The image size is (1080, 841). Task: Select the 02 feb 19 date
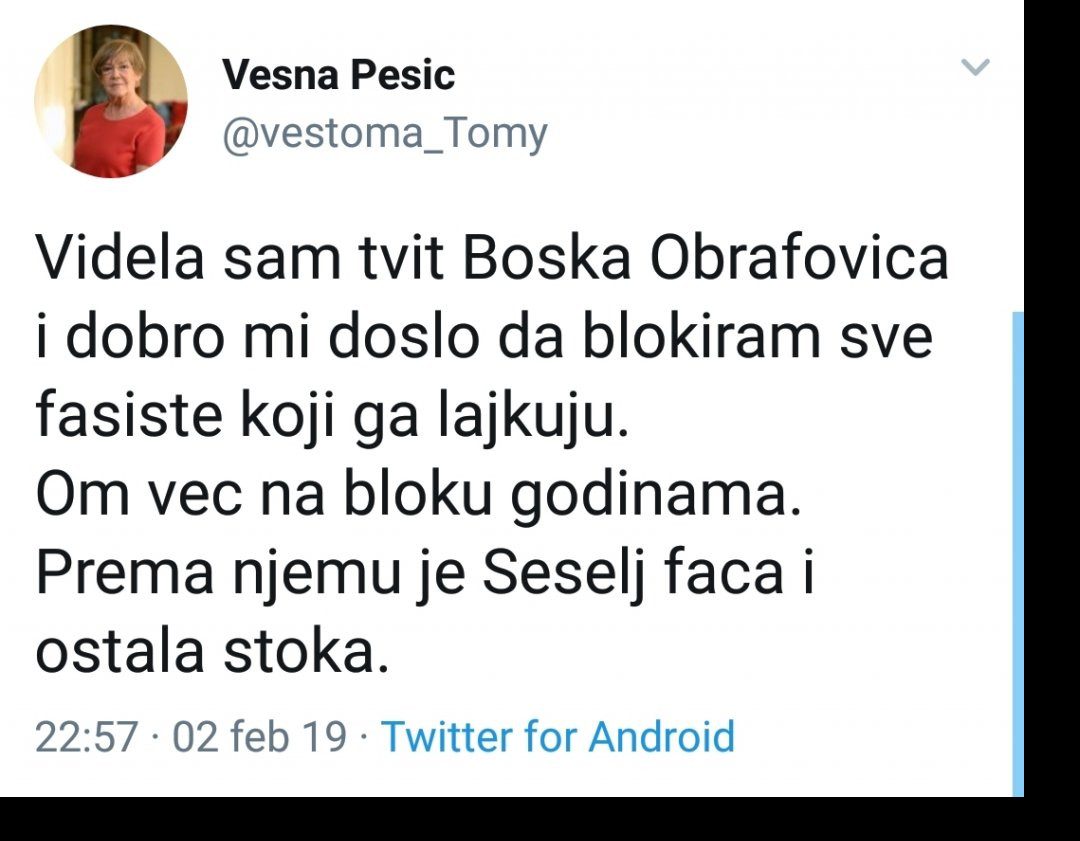coord(259,737)
